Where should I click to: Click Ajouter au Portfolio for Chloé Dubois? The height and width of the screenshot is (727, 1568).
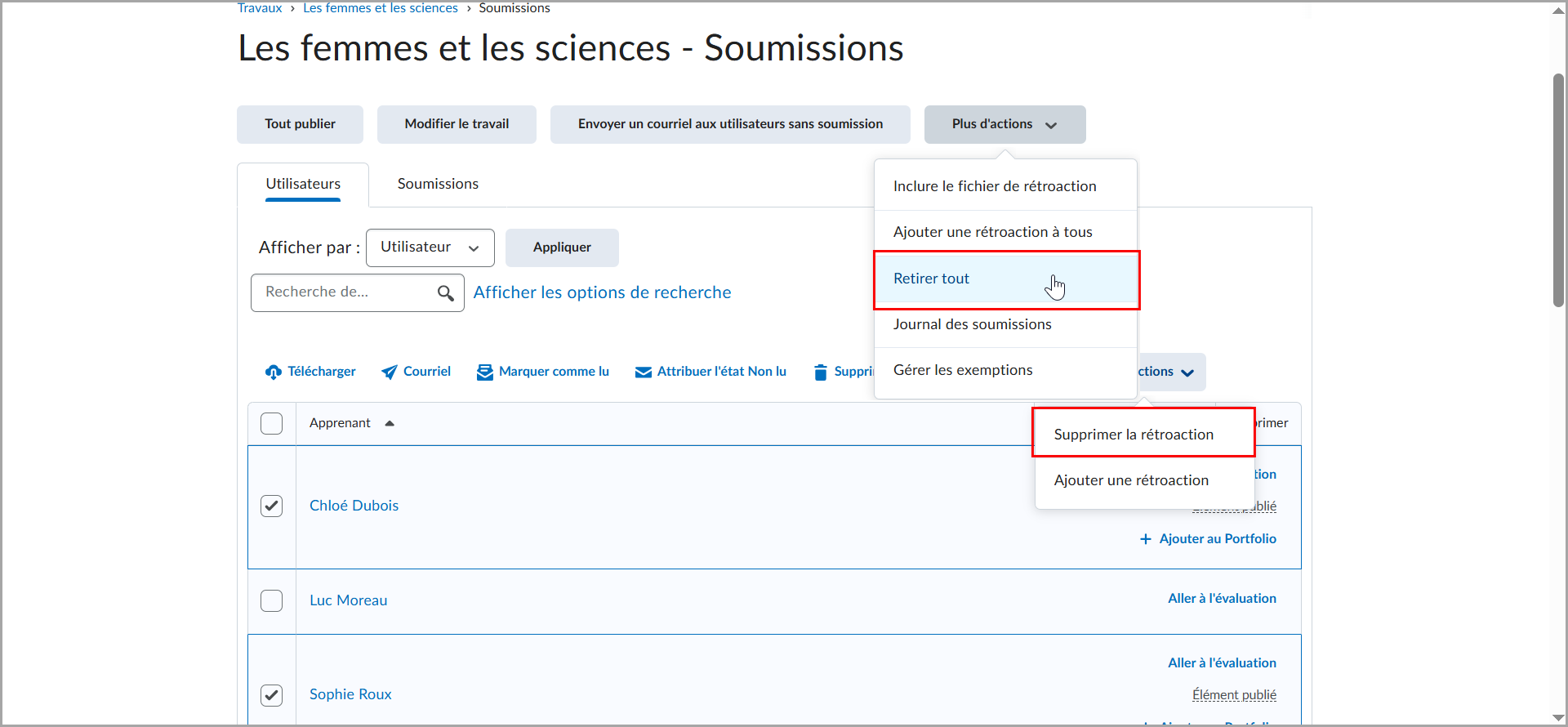coord(1208,539)
